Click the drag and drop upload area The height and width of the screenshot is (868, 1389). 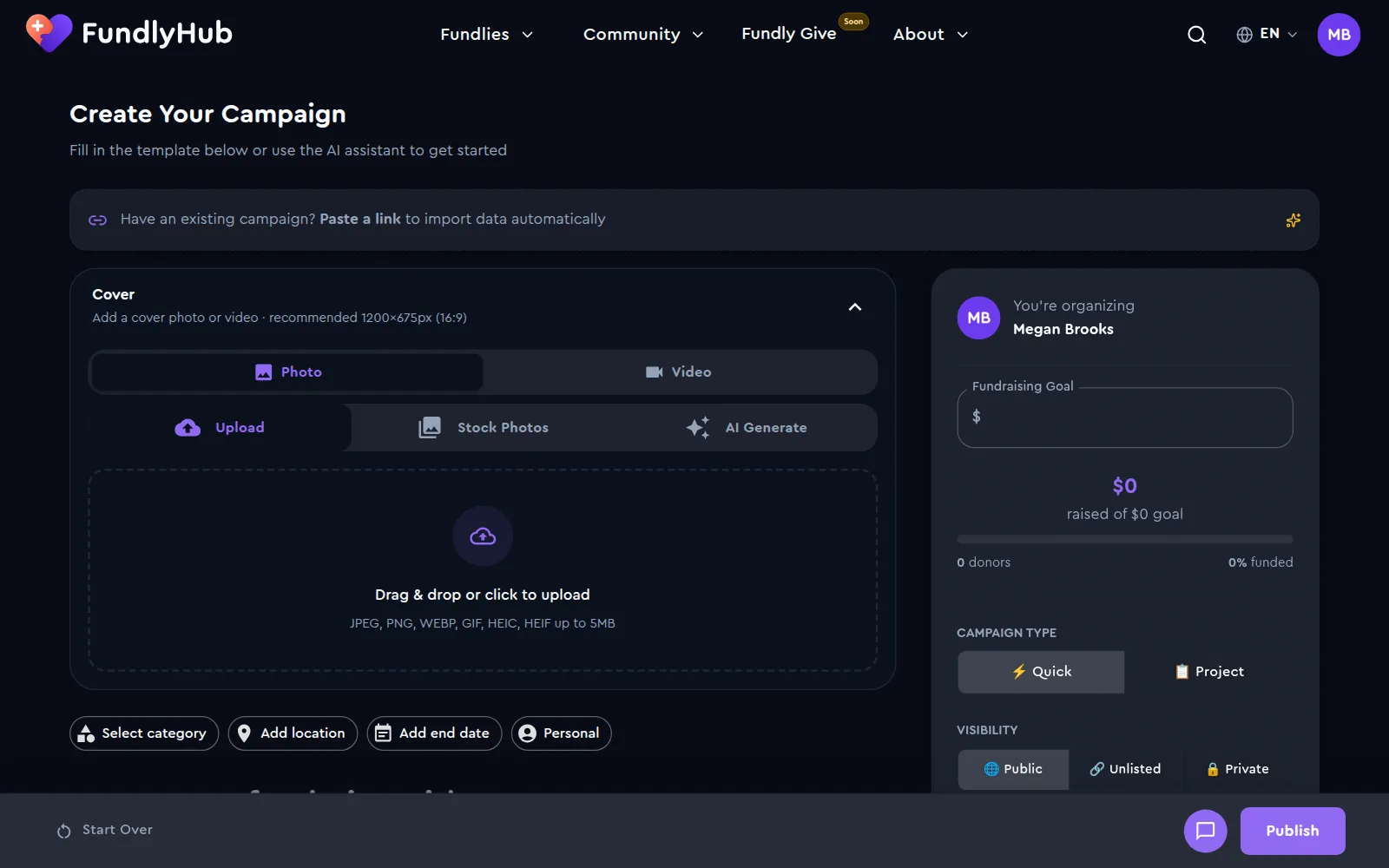coord(483,570)
